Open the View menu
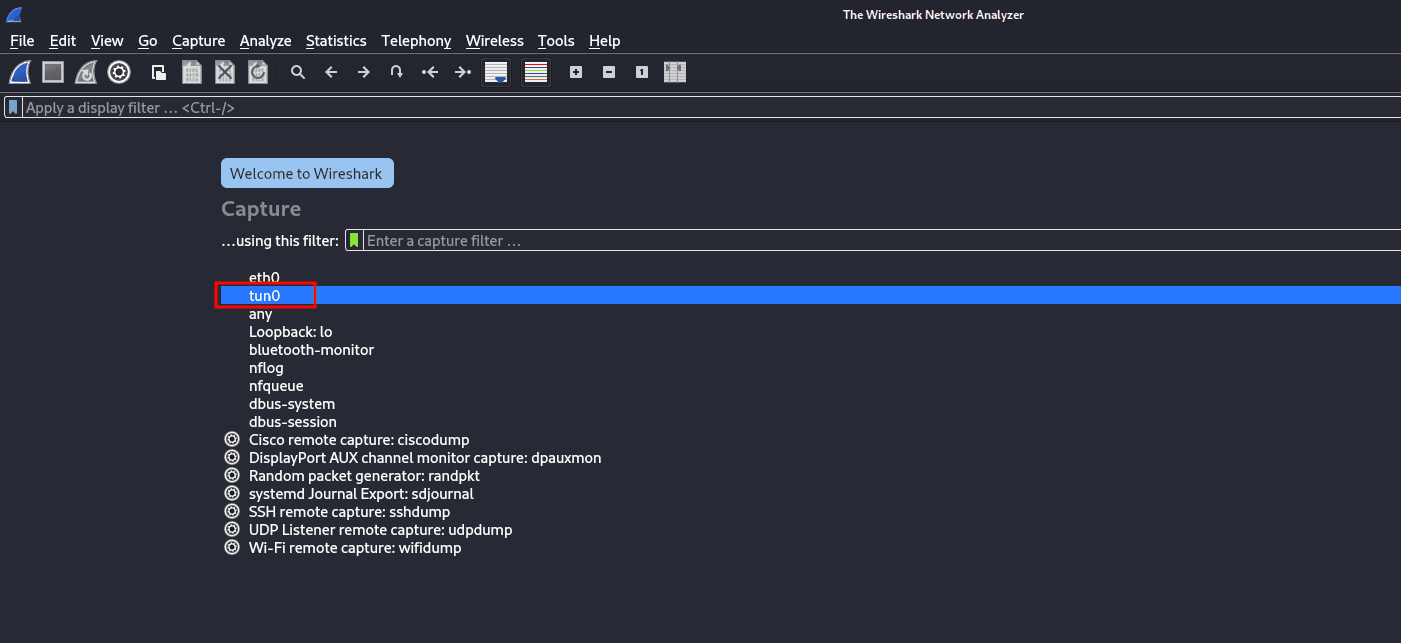 [x=107, y=41]
